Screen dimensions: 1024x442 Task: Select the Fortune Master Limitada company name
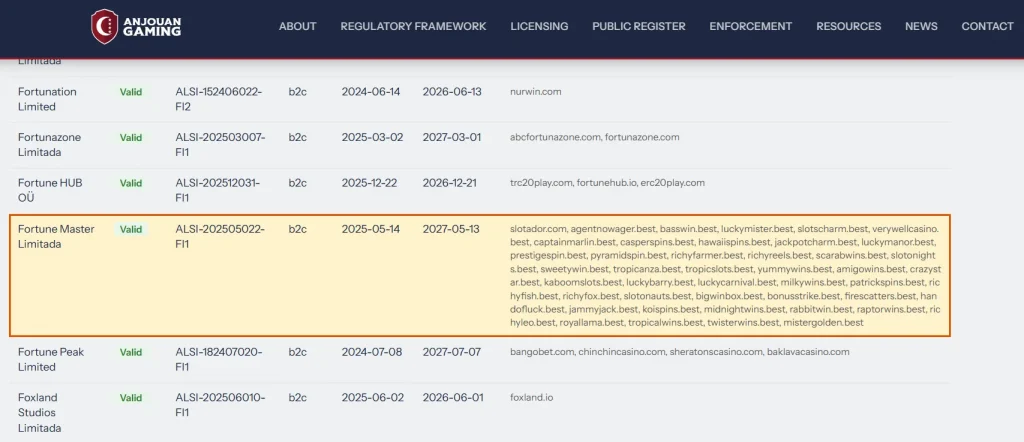(56, 237)
